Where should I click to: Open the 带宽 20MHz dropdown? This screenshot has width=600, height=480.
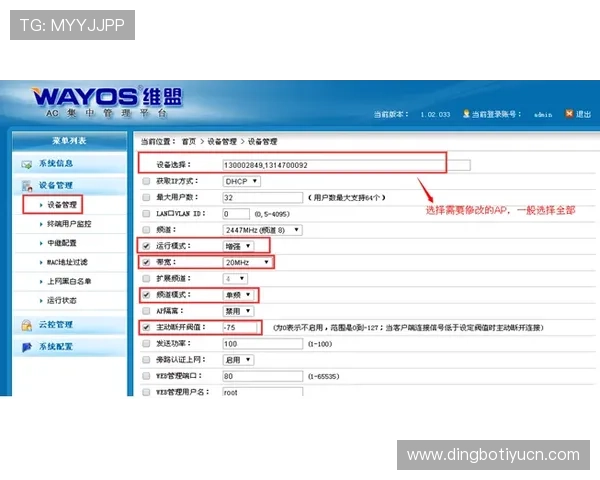248,262
